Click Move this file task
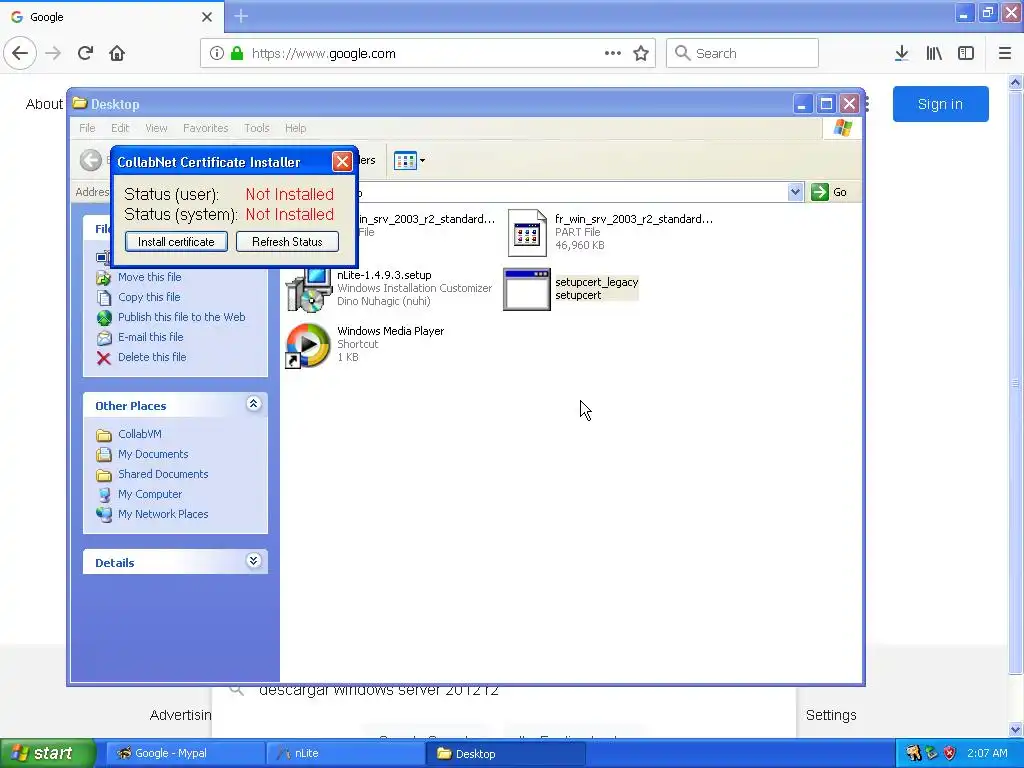The width and height of the screenshot is (1024, 768). pyautogui.click(x=150, y=277)
